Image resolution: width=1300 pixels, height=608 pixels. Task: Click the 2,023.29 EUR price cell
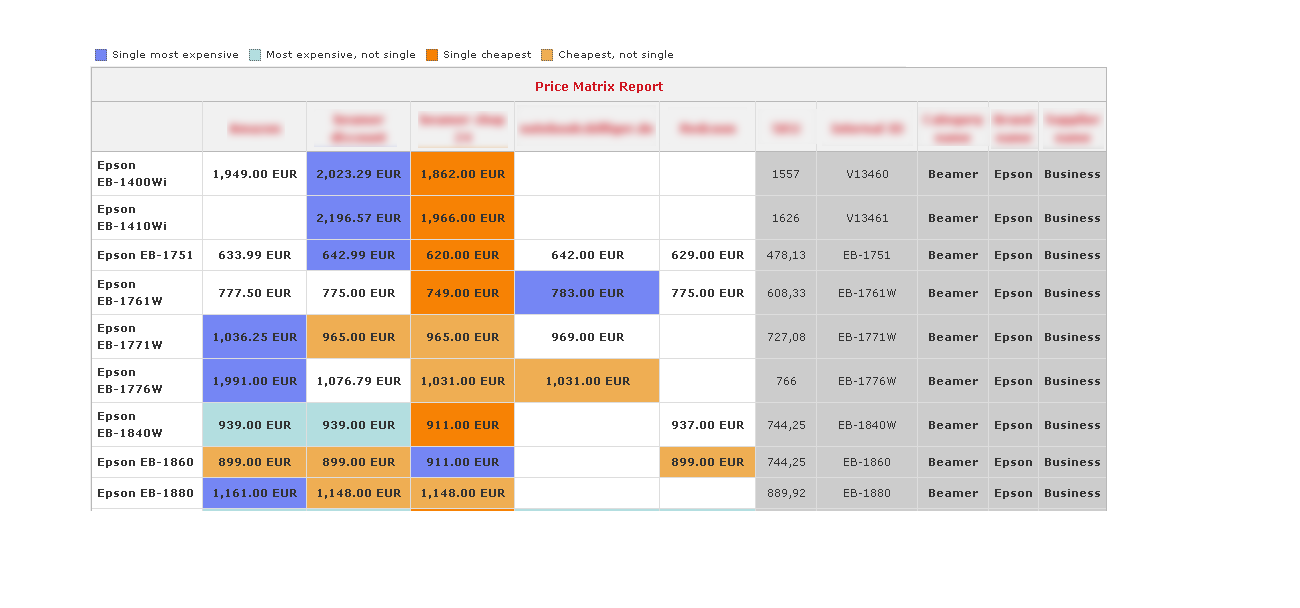(x=359, y=174)
